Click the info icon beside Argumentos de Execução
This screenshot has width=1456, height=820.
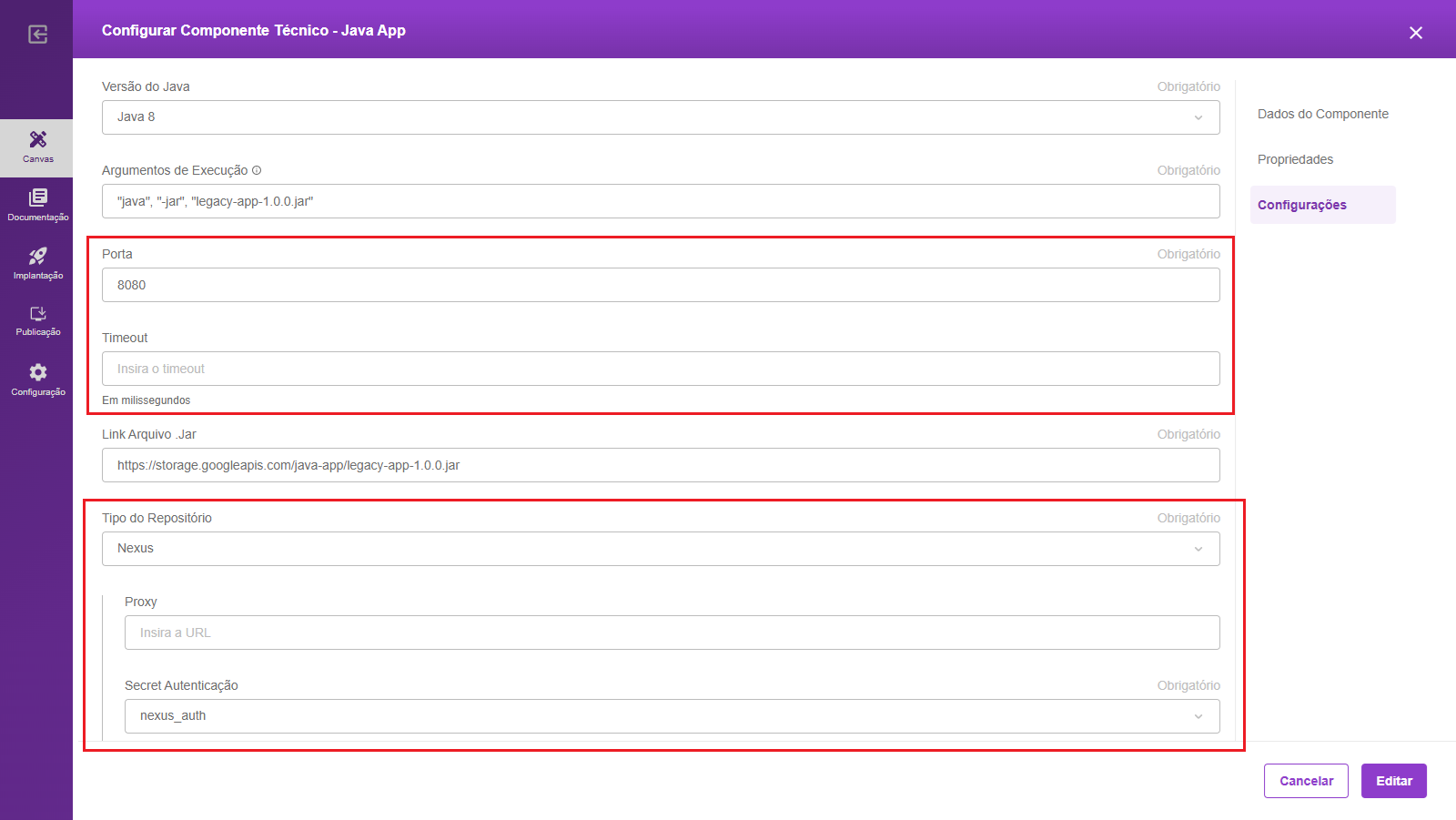pyautogui.click(x=257, y=170)
